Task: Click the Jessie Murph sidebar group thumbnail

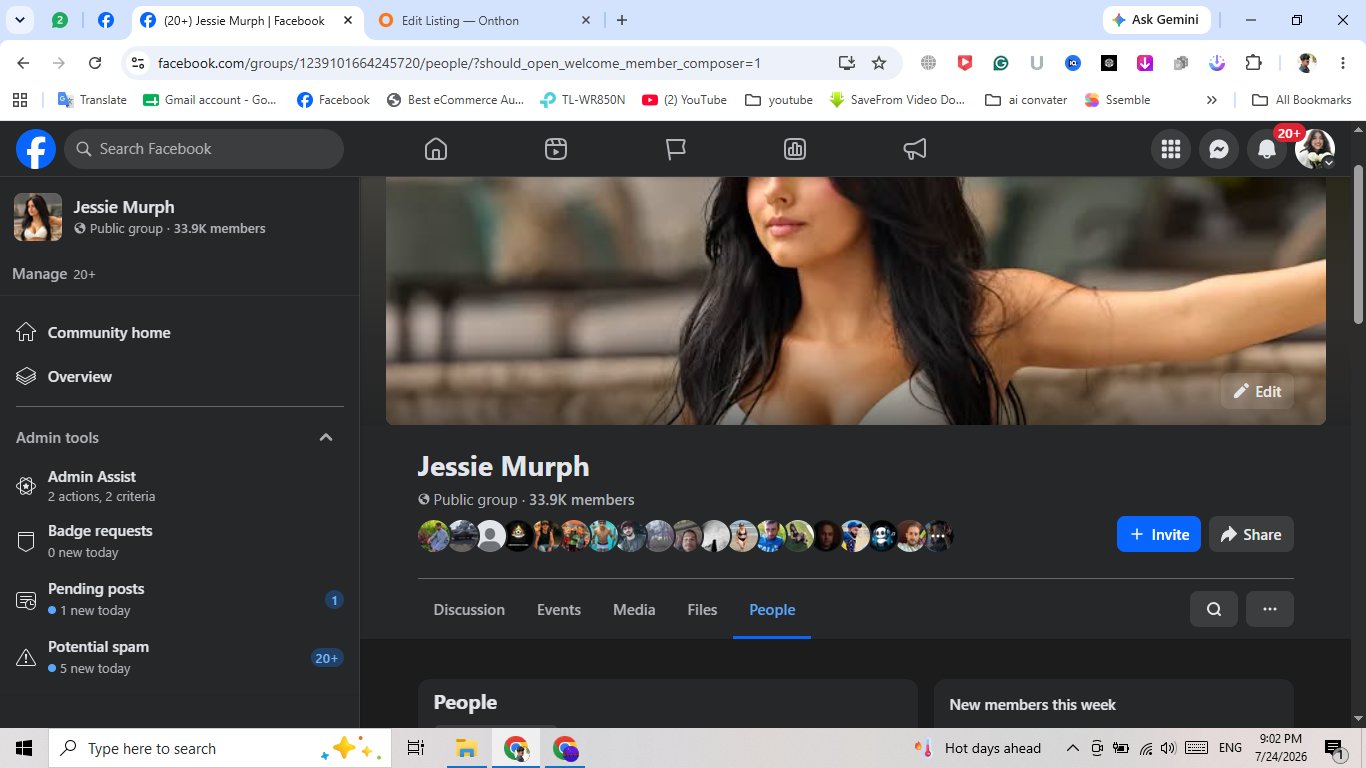Action: [x=38, y=217]
